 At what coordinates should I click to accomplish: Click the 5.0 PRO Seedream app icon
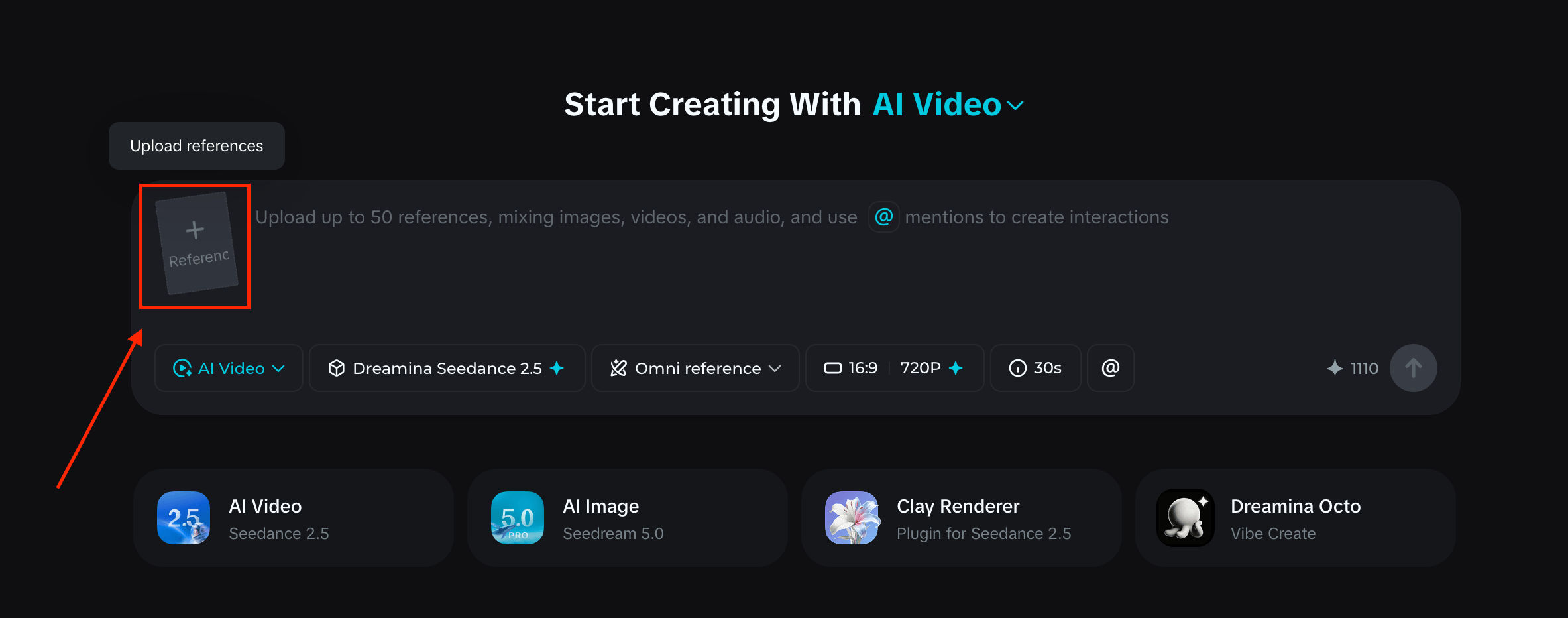click(x=518, y=518)
